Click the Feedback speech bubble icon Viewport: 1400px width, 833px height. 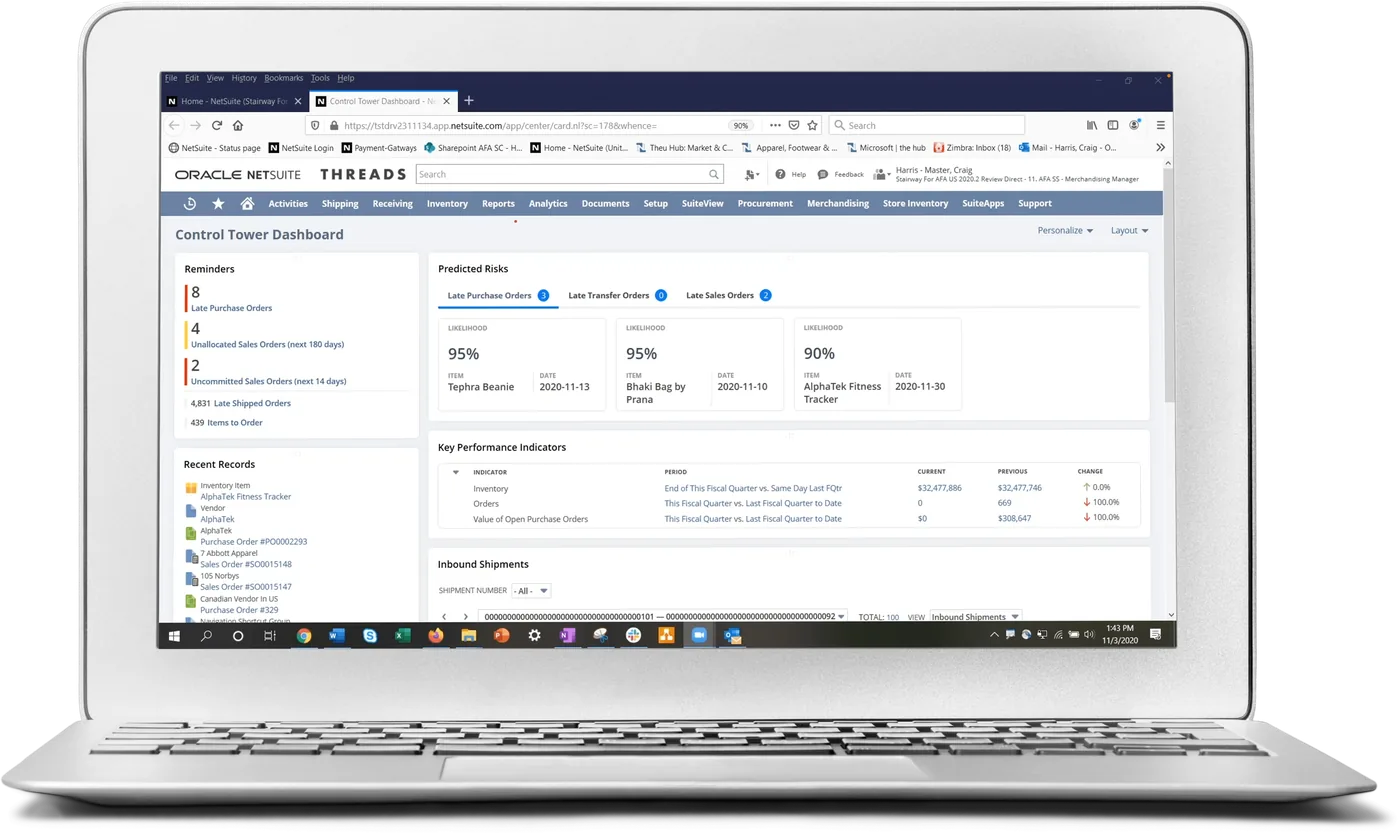[x=823, y=174]
